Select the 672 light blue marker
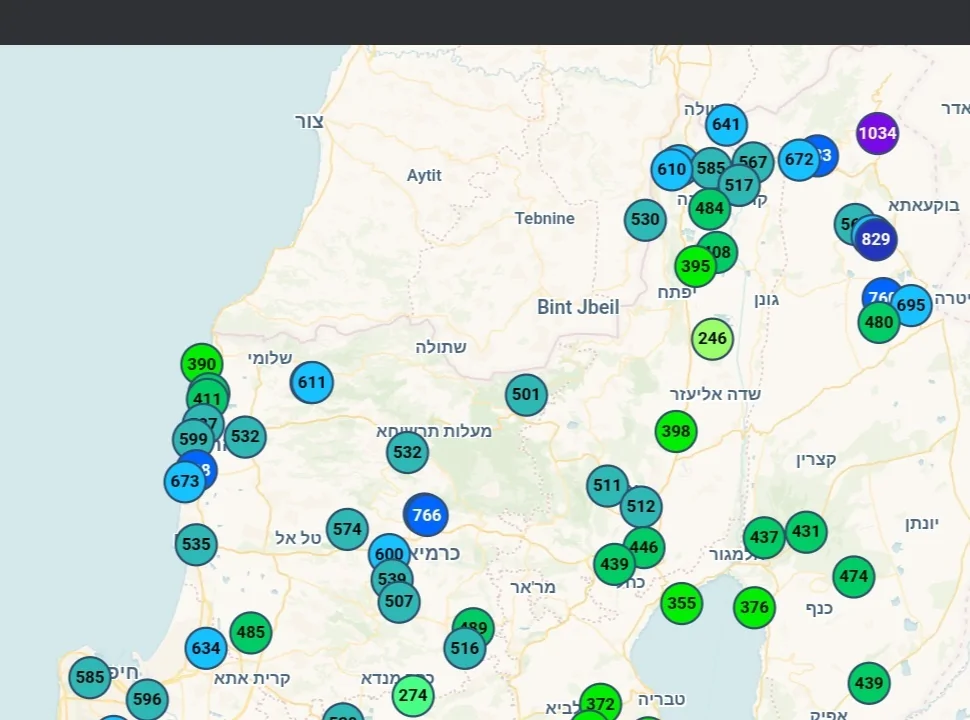Image resolution: width=970 pixels, height=720 pixels. point(798,160)
